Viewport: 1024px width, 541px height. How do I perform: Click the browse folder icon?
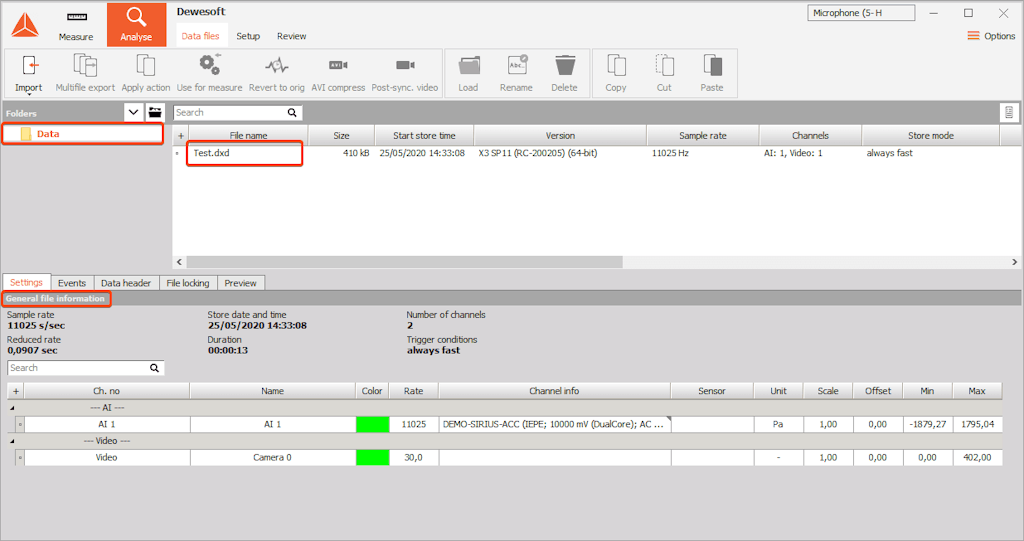click(x=155, y=112)
